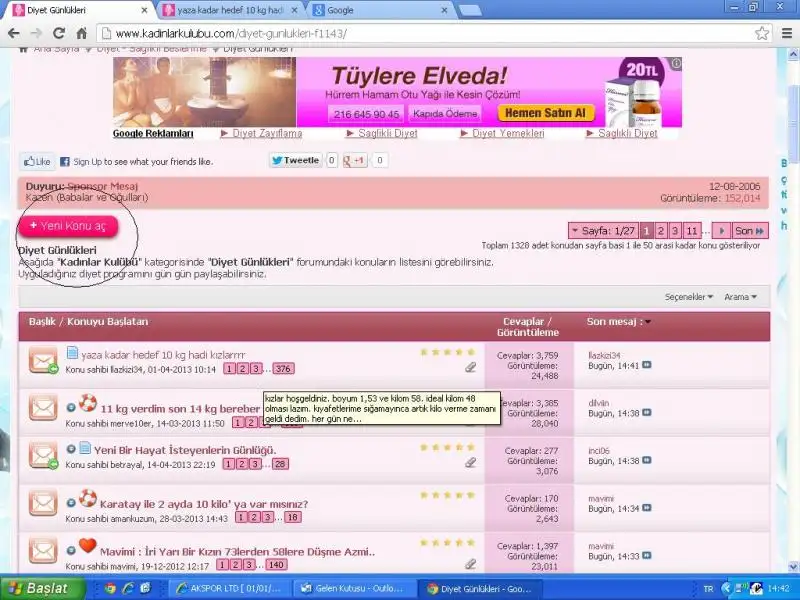Click the next page arrow in pagination
Screen dimensions: 800x600
721,231
